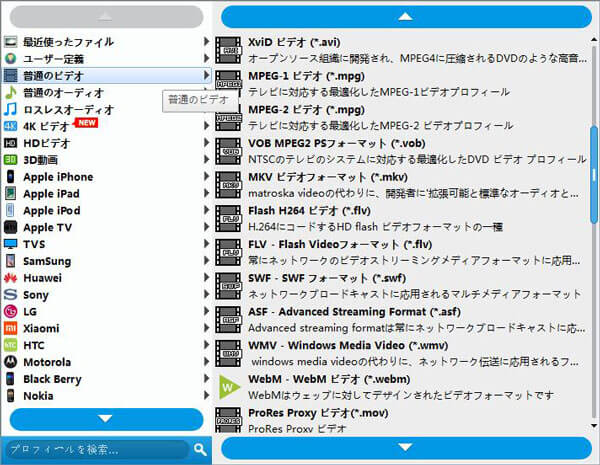Click the gray category list up button
The height and width of the screenshot is (465, 600).
(x=106, y=16)
